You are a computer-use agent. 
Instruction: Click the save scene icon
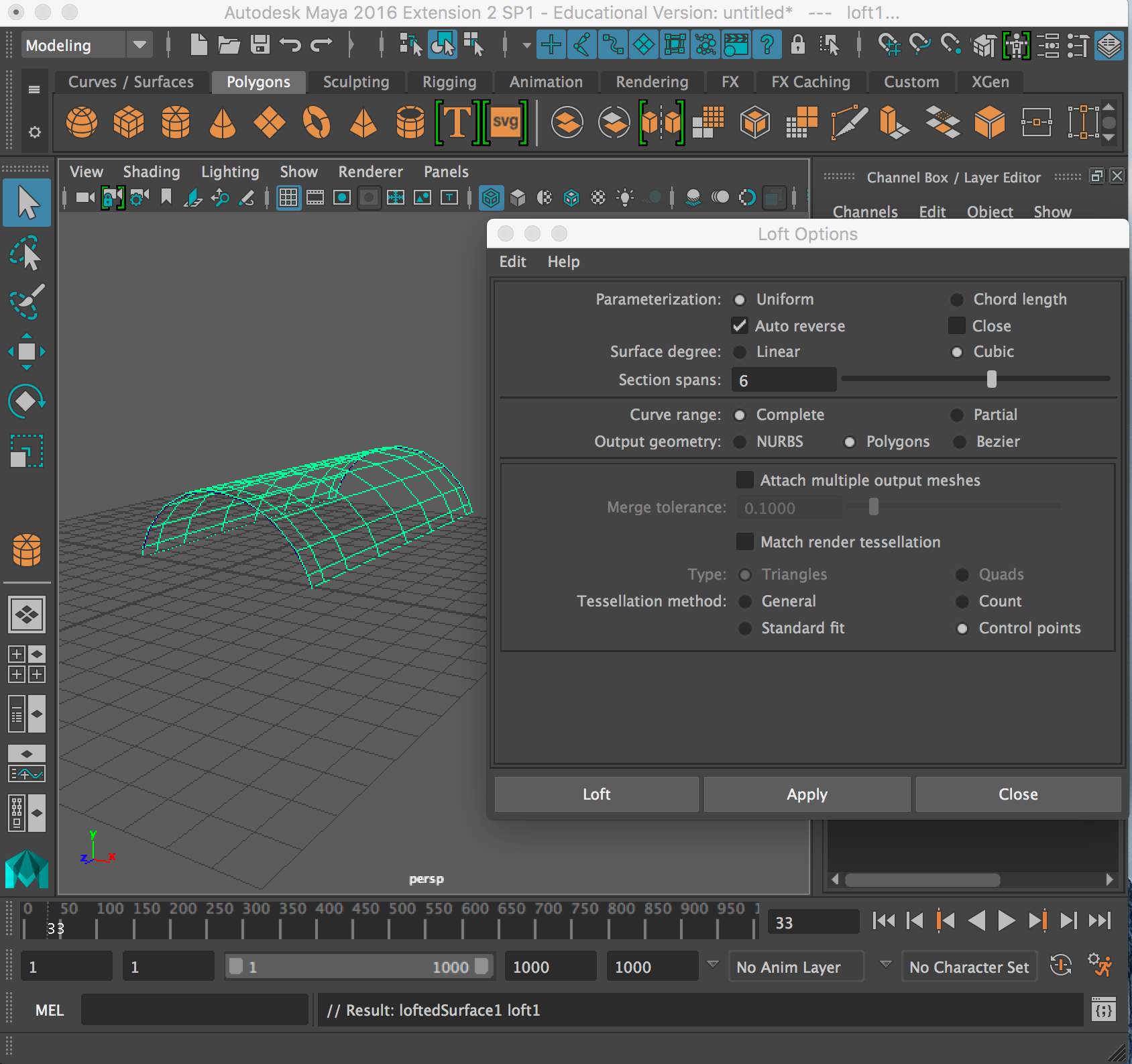pos(260,45)
